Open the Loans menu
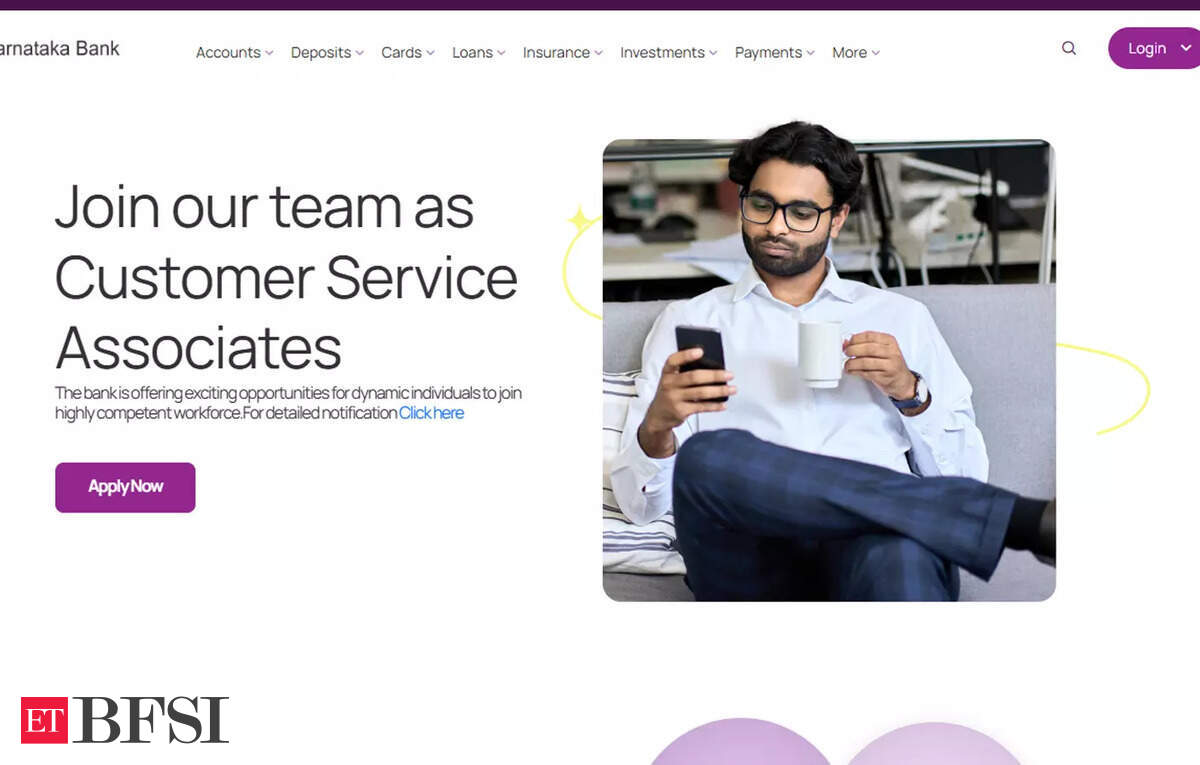This screenshot has height=765, width=1200. [x=479, y=53]
